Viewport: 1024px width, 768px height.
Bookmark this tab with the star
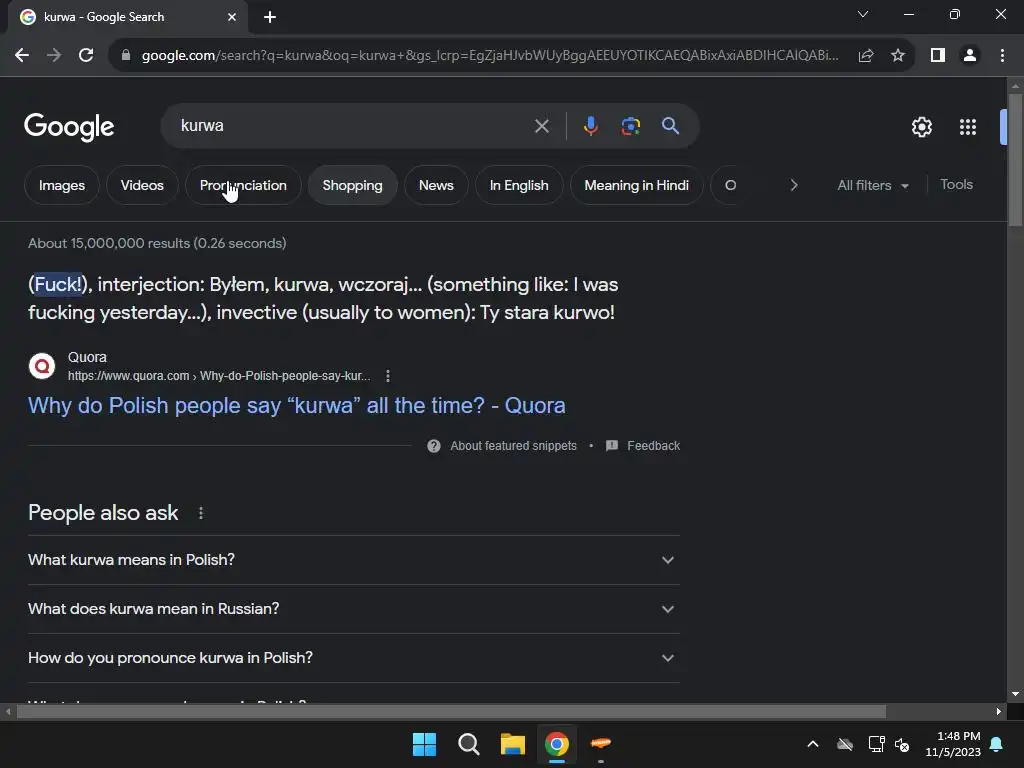point(898,56)
